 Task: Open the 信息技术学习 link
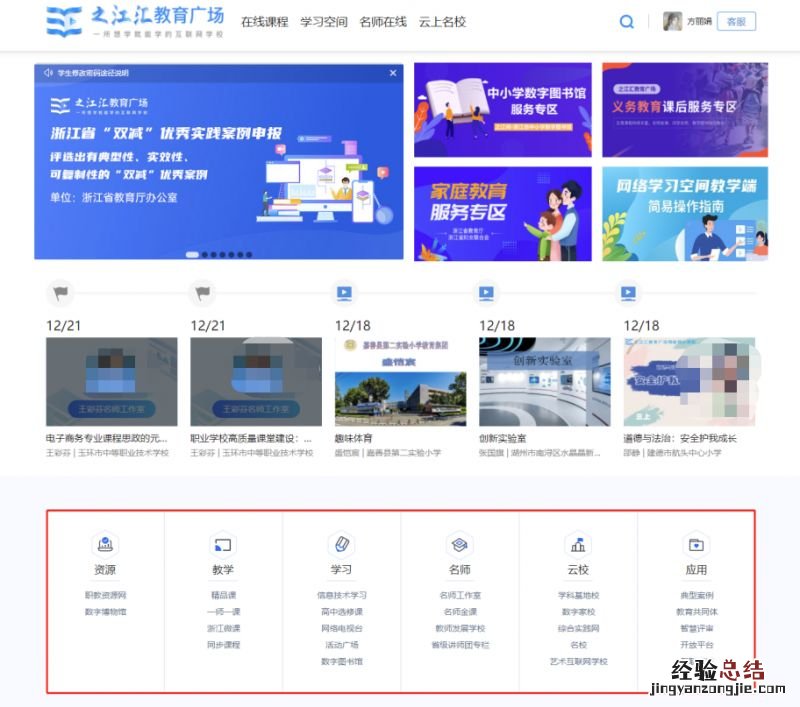tap(342, 595)
